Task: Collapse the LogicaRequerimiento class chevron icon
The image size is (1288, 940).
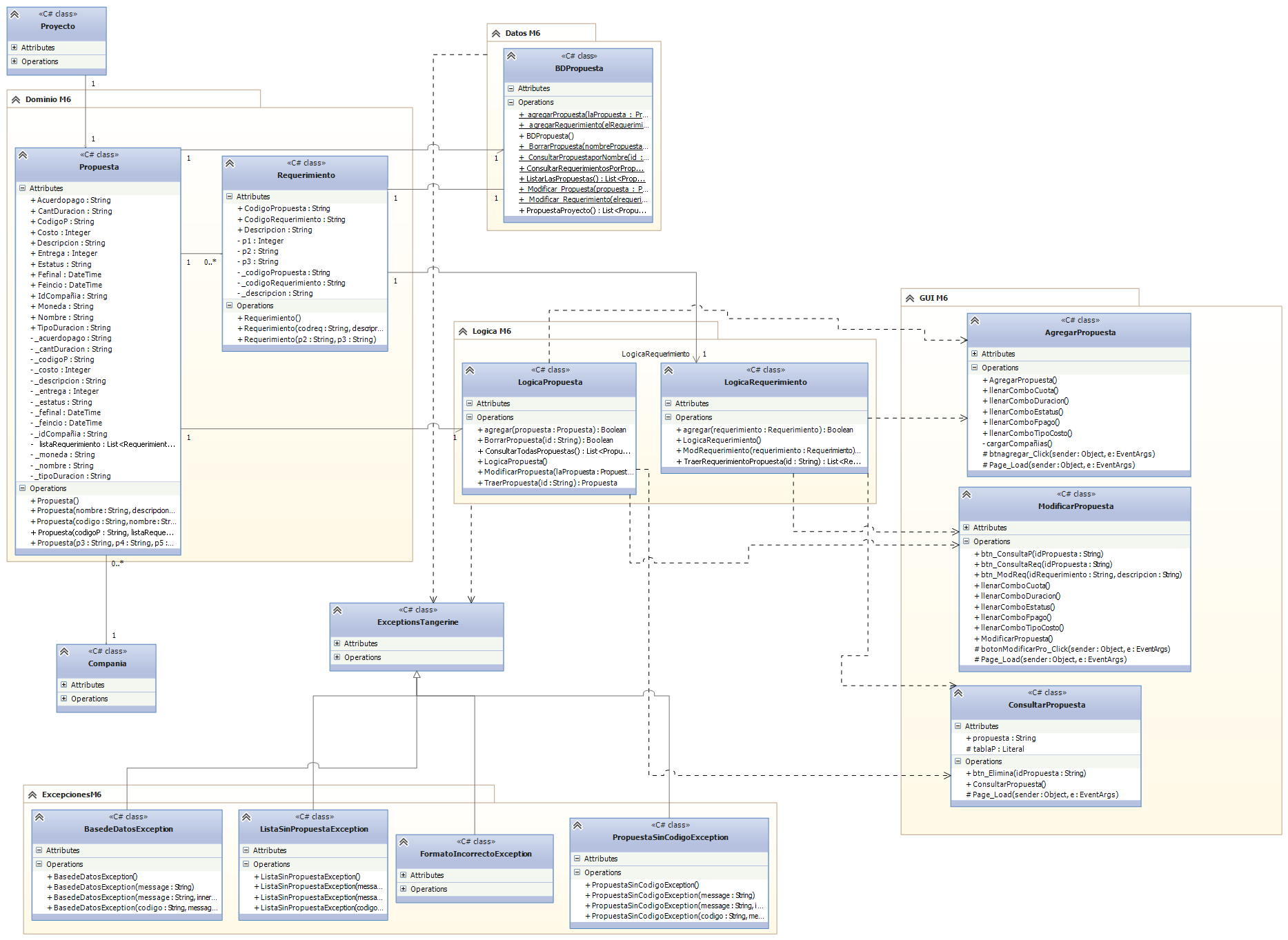Action: [x=668, y=370]
